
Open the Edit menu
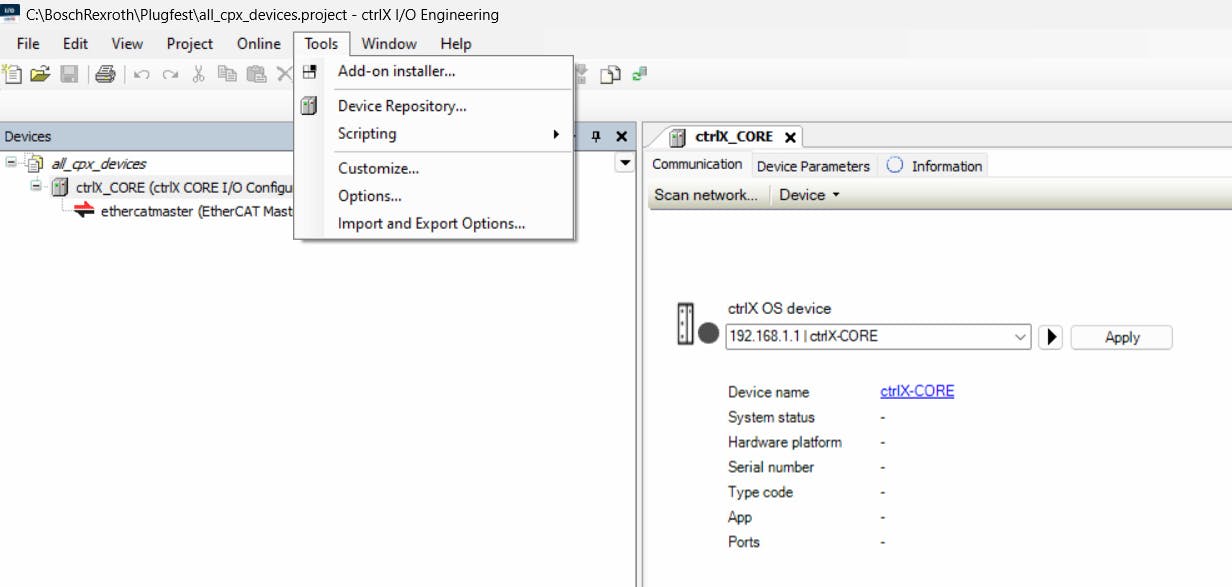tap(75, 44)
